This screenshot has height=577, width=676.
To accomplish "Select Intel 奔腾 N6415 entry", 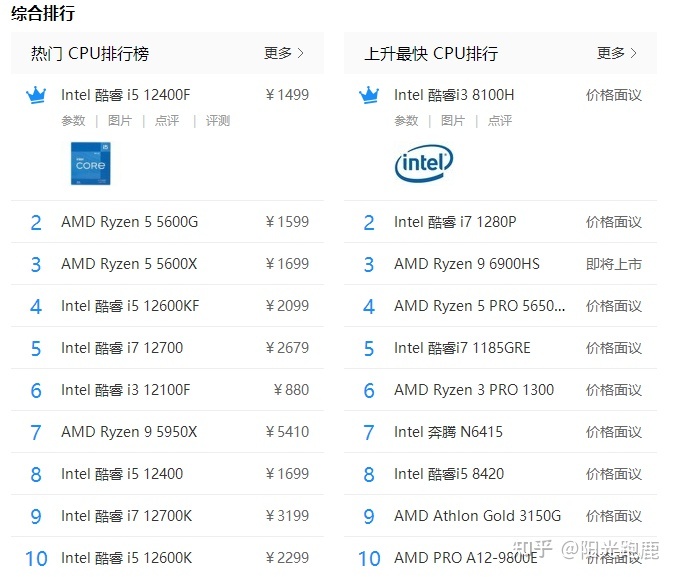I will [x=448, y=432].
